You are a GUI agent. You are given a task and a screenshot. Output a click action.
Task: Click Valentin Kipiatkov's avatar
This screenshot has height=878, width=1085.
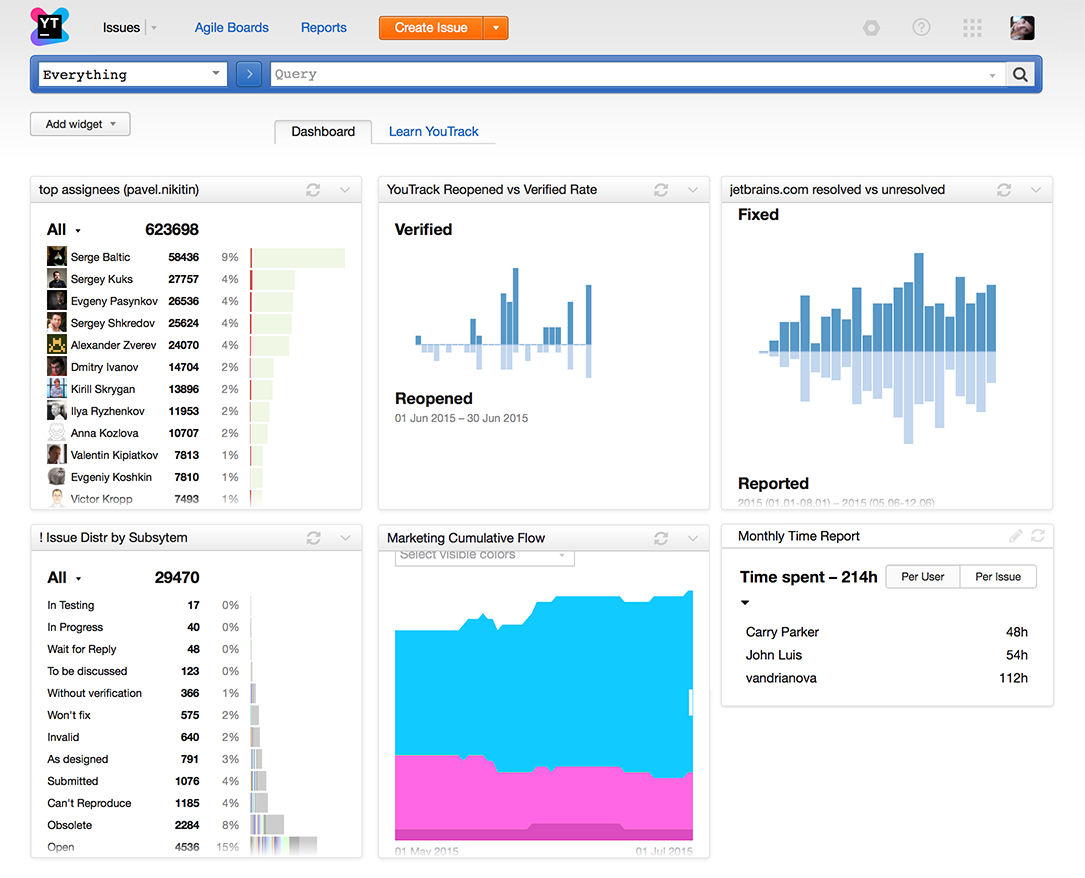click(57, 455)
